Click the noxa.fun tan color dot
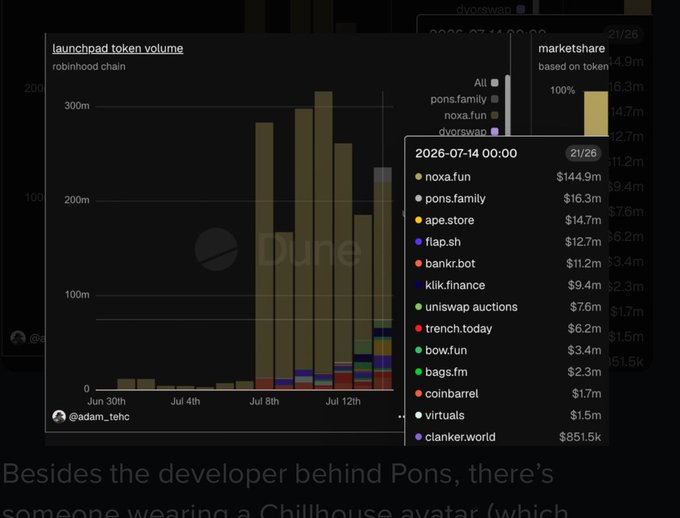Image resolution: width=680 pixels, height=518 pixels. pos(418,177)
